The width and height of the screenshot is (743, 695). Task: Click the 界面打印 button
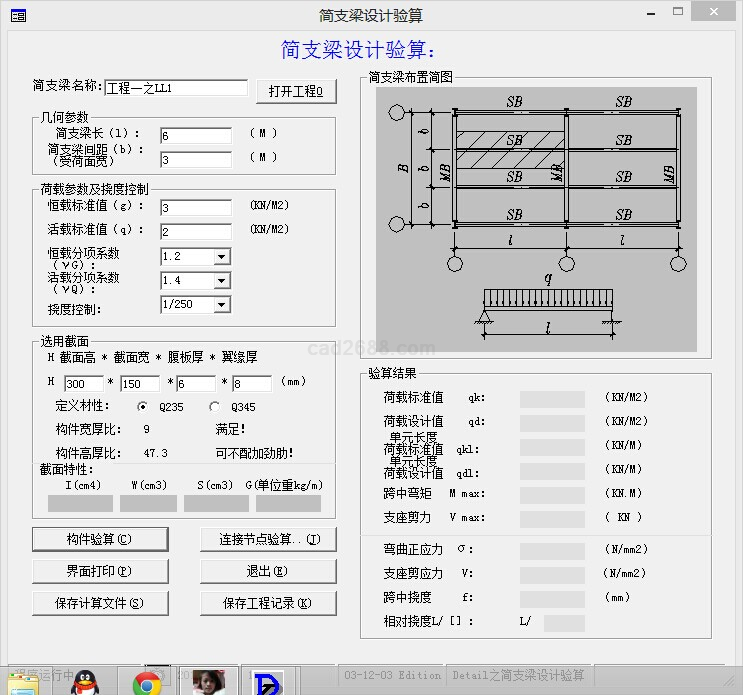(98, 572)
